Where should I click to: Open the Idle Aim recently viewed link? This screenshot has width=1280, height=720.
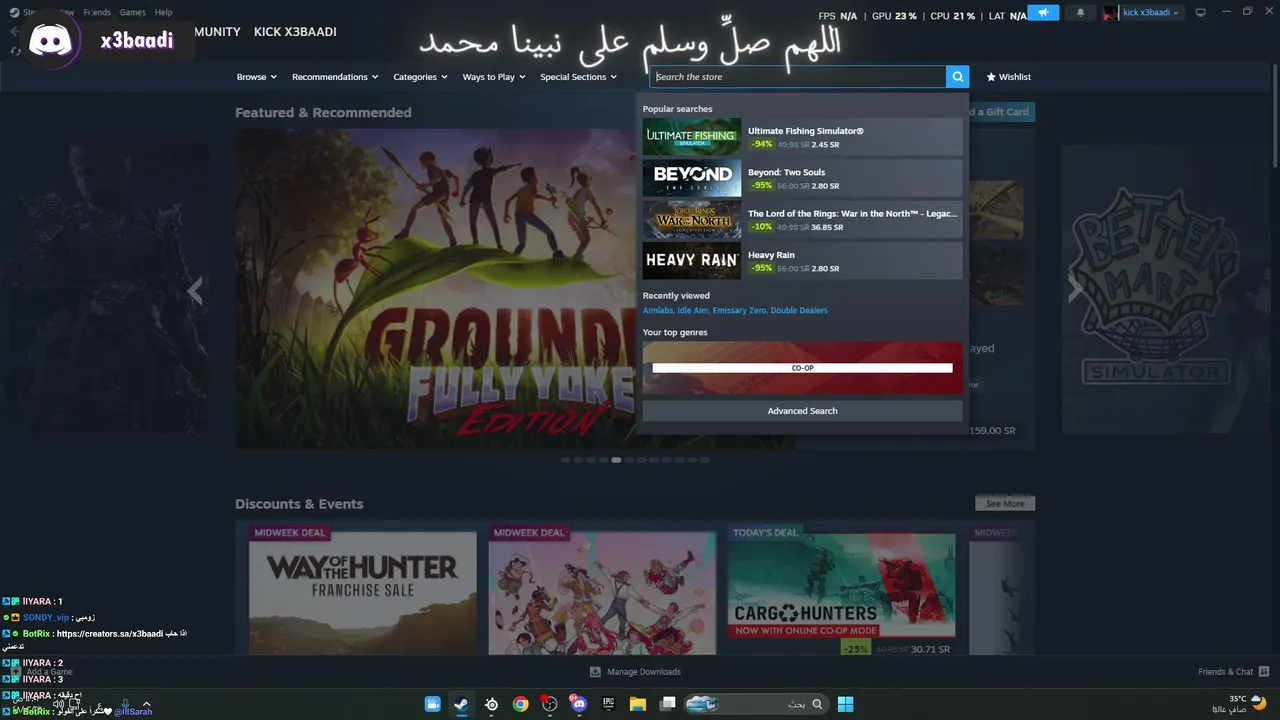[x=693, y=310]
